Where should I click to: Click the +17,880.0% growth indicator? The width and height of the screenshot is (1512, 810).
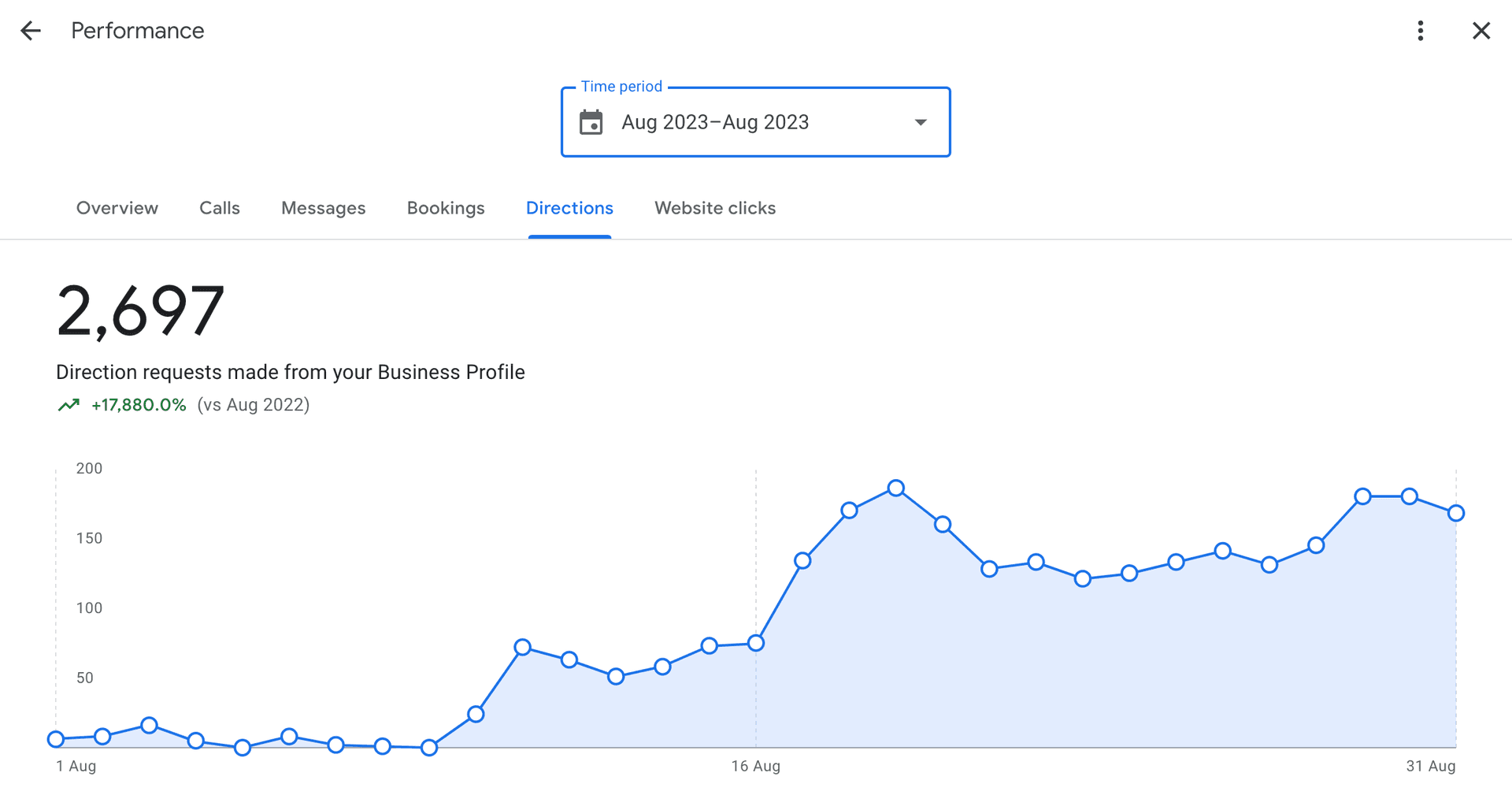click(x=139, y=404)
